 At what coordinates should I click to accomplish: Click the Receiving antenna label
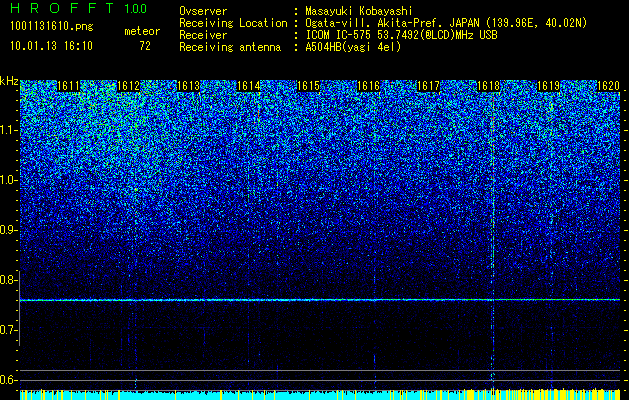pos(230,47)
